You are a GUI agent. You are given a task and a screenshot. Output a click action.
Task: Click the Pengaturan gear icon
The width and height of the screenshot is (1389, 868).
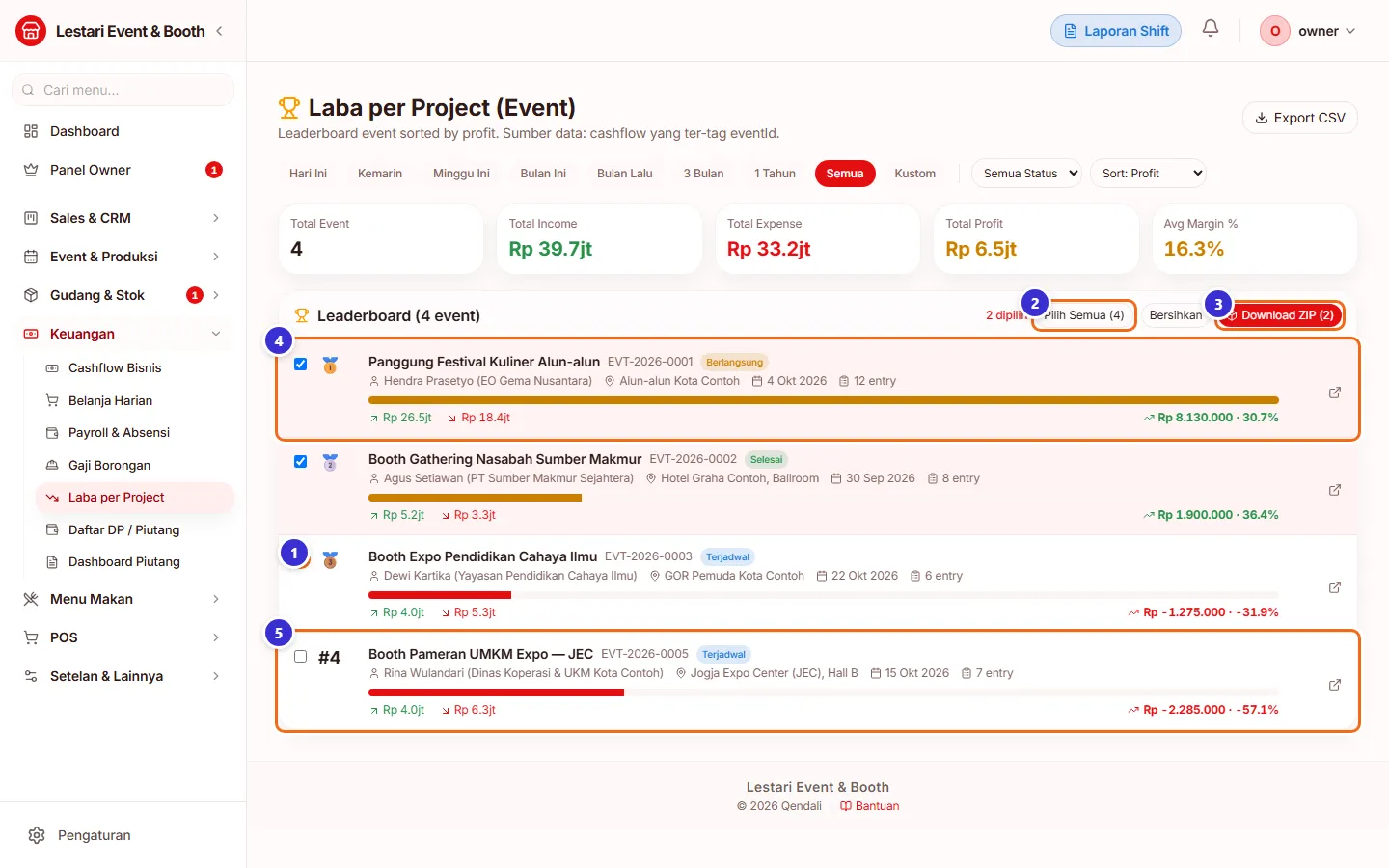(x=37, y=835)
